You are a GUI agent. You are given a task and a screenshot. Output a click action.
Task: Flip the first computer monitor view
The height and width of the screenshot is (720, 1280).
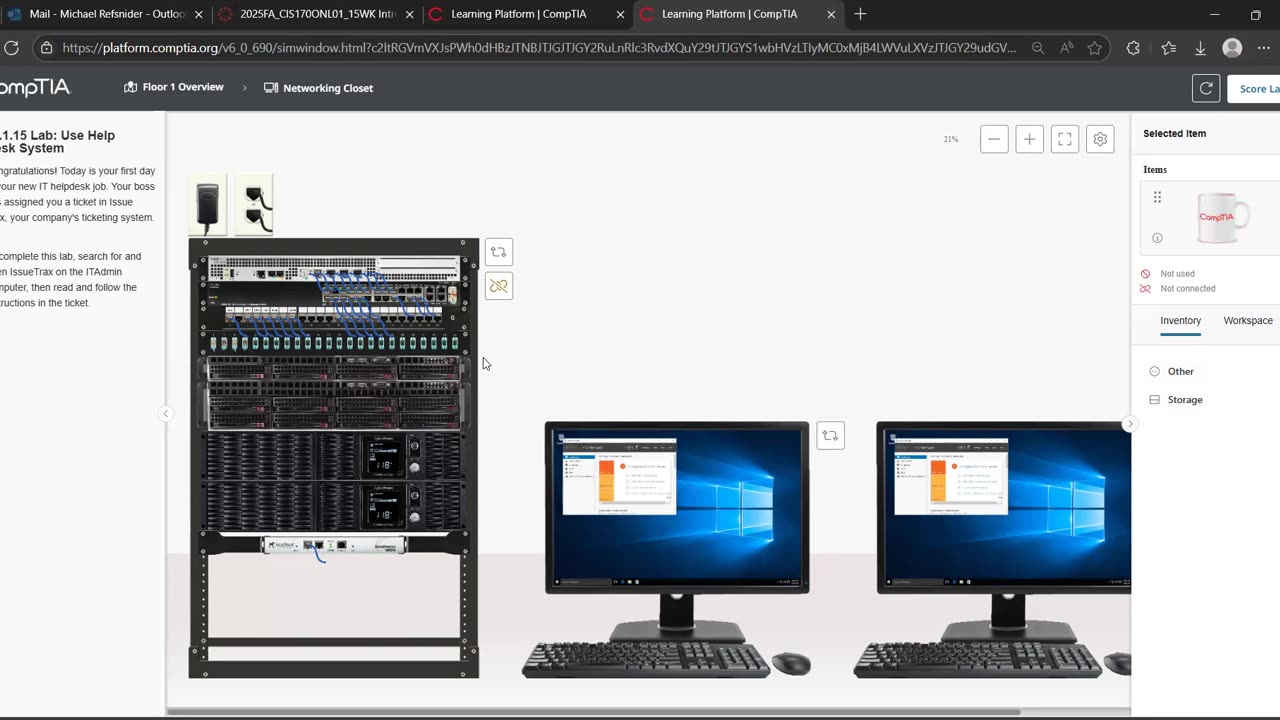(x=830, y=435)
